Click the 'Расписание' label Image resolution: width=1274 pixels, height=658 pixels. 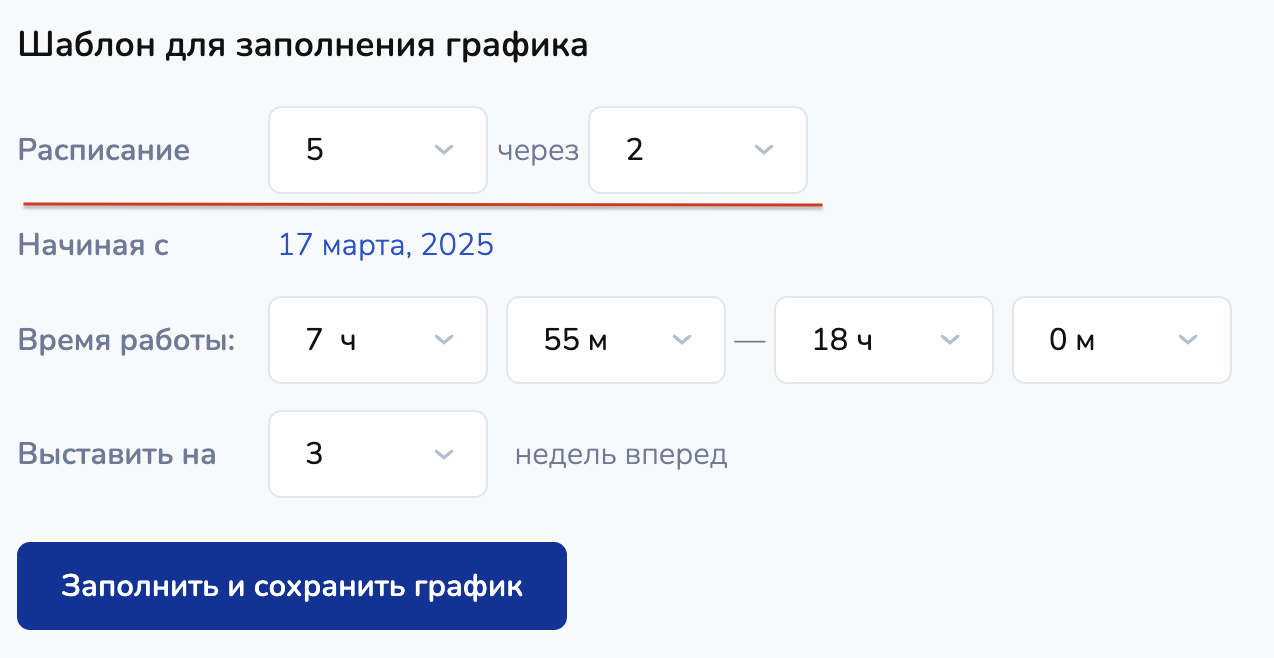104,151
